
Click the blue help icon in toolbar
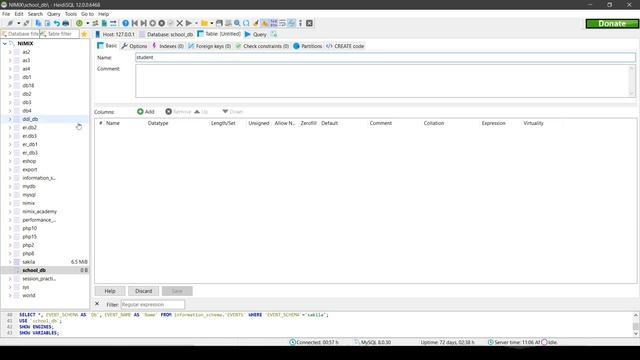pyautogui.click(x=126, y=23)
